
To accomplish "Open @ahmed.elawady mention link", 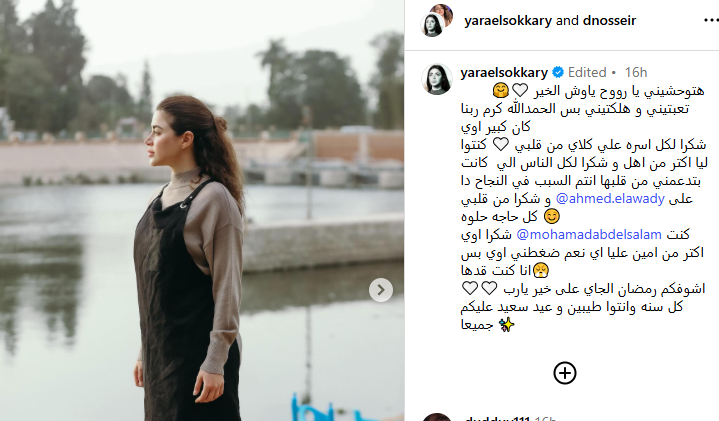I will [610, 199].
